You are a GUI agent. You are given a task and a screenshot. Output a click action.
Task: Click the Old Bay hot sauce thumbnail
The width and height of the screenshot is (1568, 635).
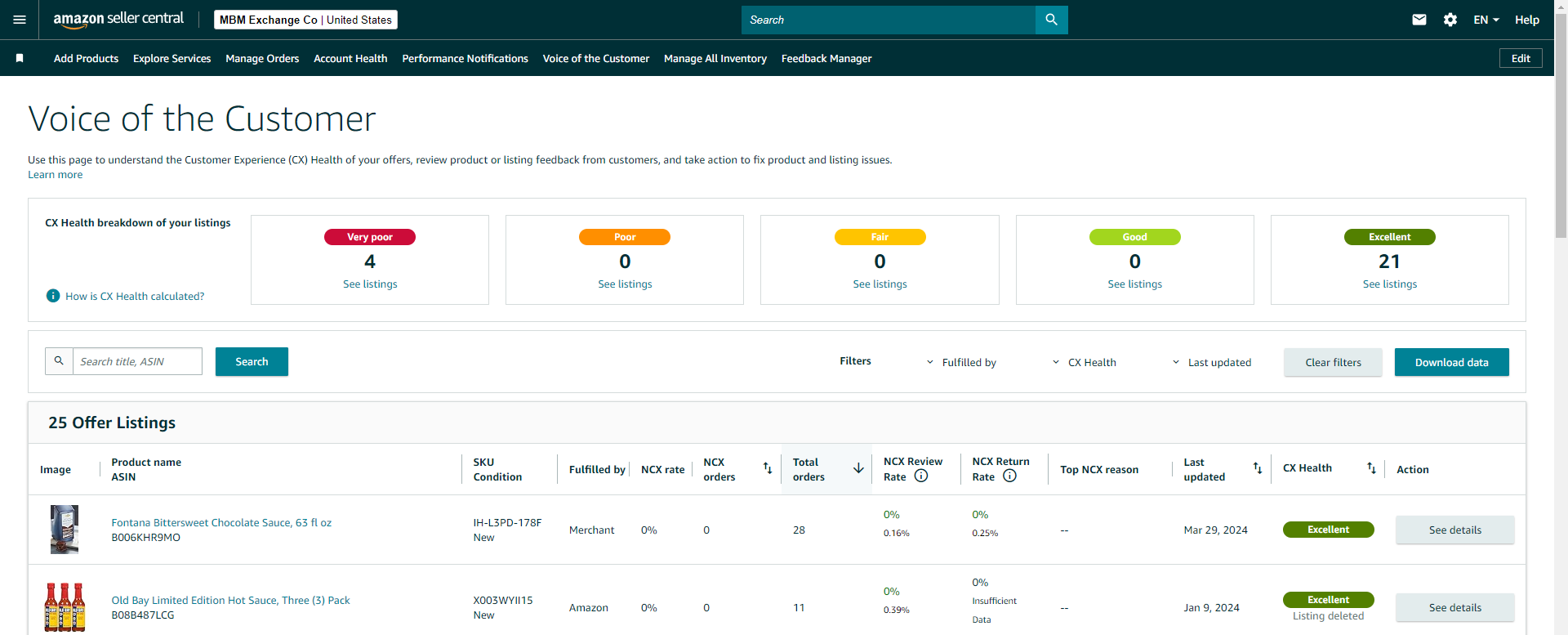click(x=65, y=607)
